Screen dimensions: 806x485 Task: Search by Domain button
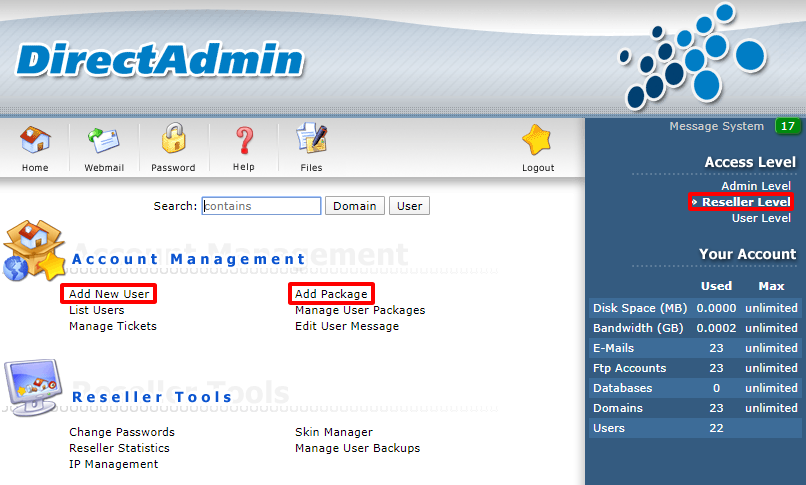355,206
